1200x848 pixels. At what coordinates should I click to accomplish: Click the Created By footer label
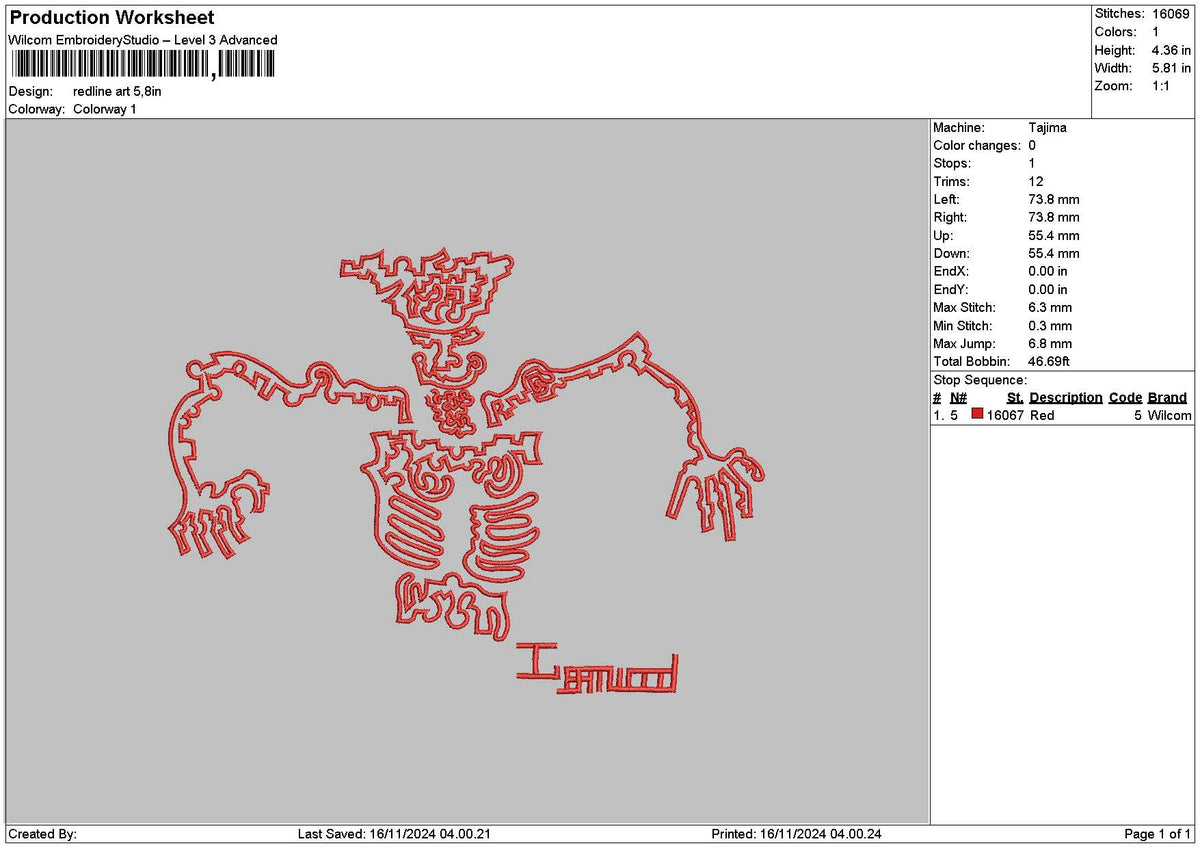coord(43,834)
